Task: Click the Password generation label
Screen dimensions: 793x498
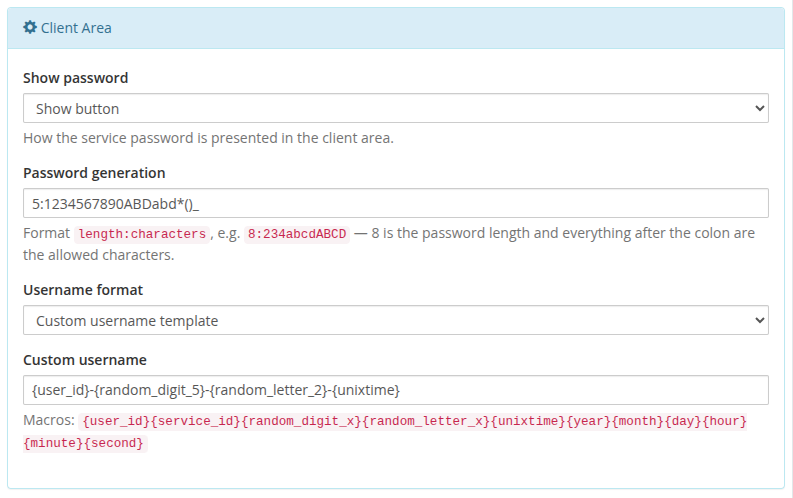Action: (x=94, y=173)
